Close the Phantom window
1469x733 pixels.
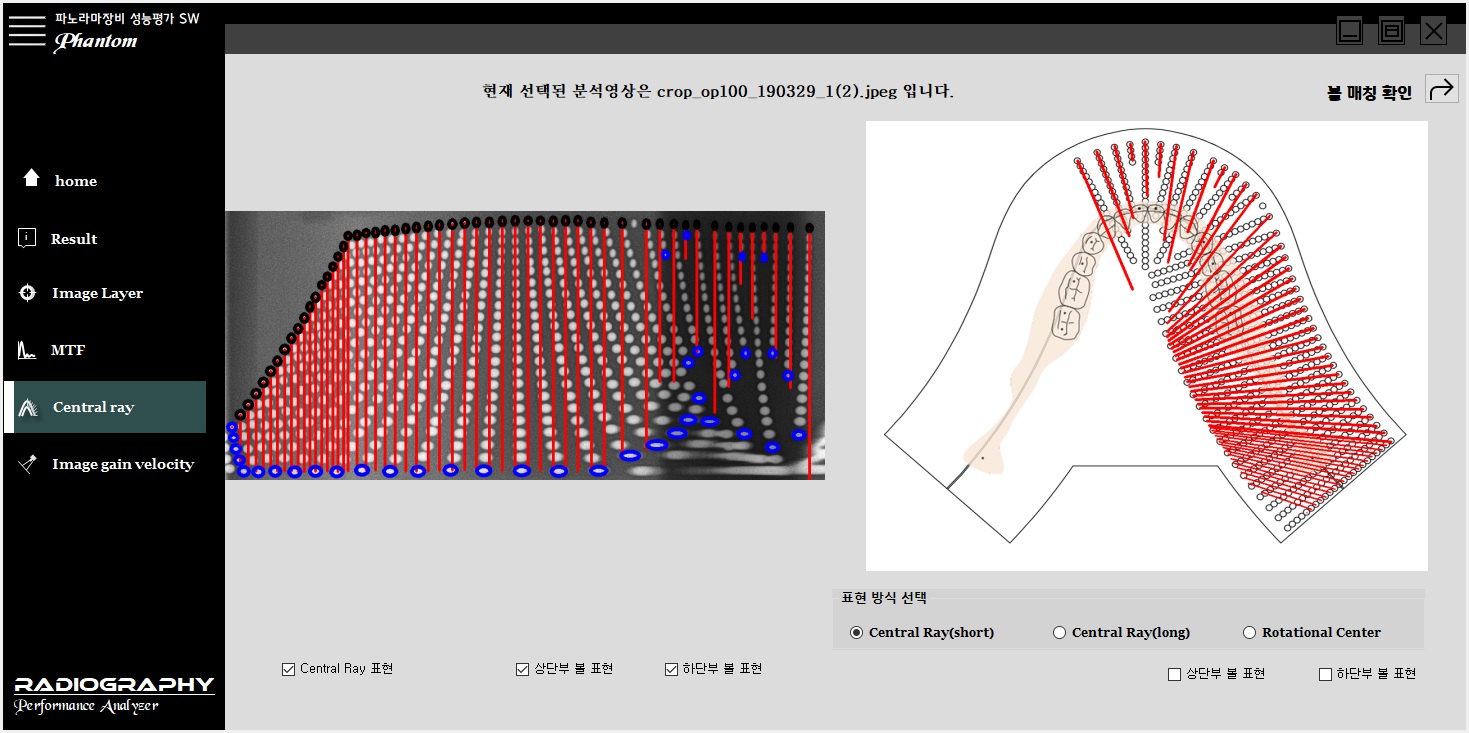[x=1434, y=31]
